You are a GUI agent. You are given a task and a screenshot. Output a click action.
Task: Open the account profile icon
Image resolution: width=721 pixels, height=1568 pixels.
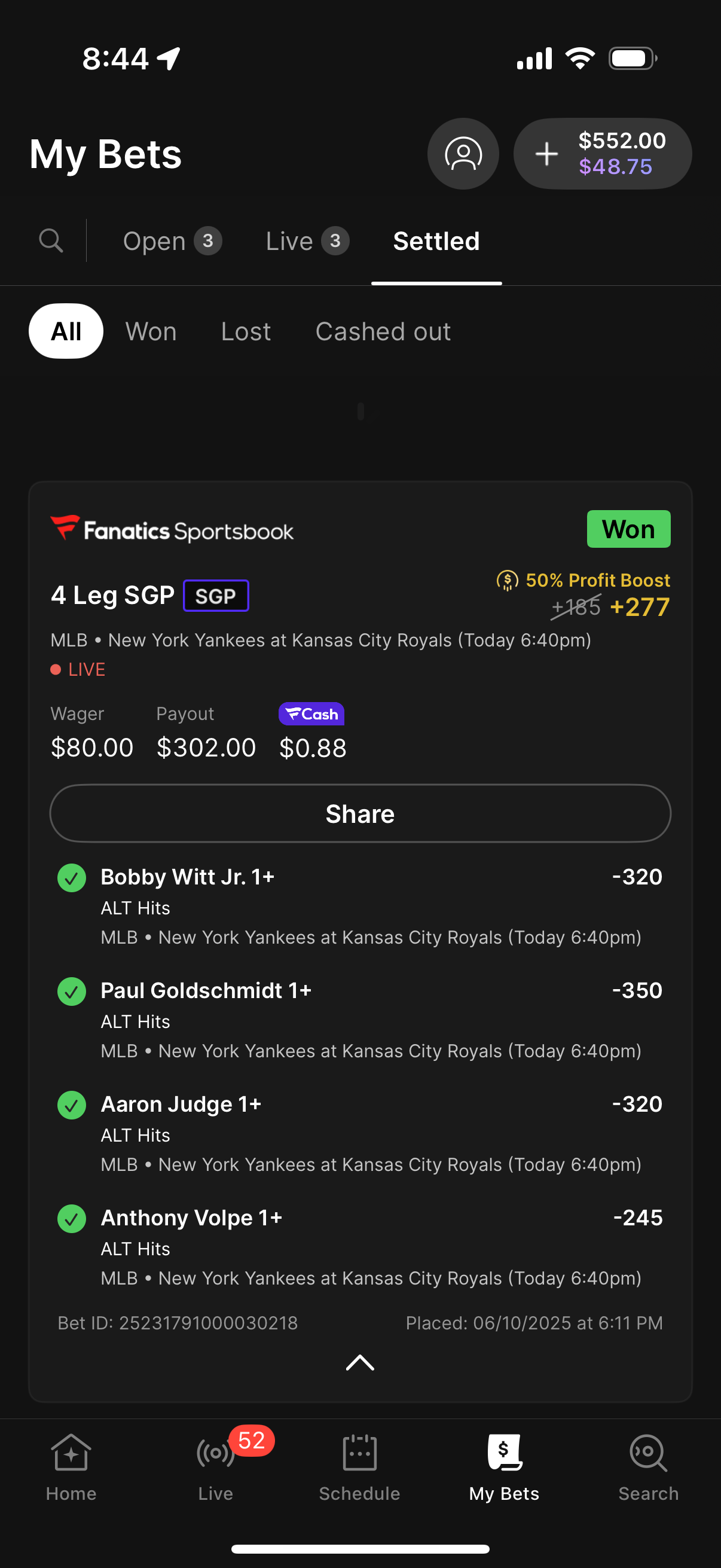463,153
